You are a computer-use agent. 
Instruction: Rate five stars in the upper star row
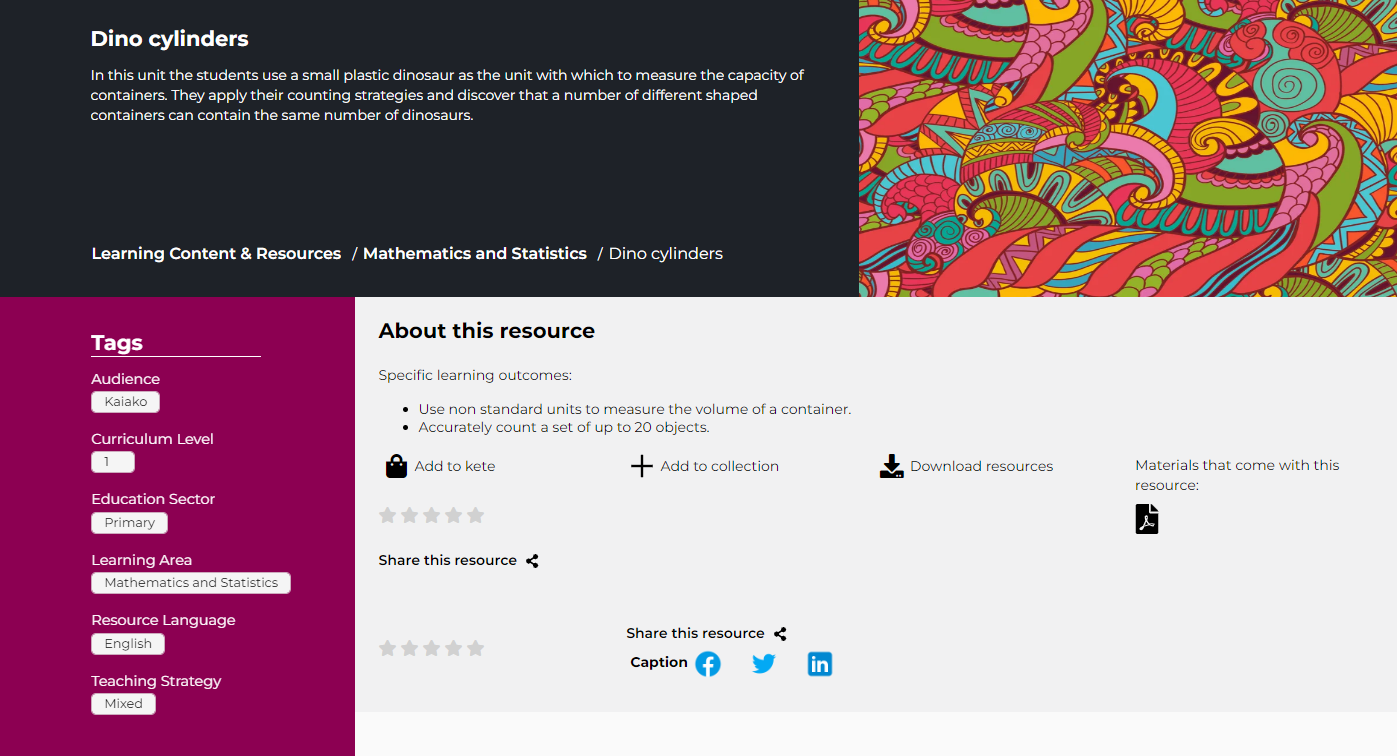476,516
